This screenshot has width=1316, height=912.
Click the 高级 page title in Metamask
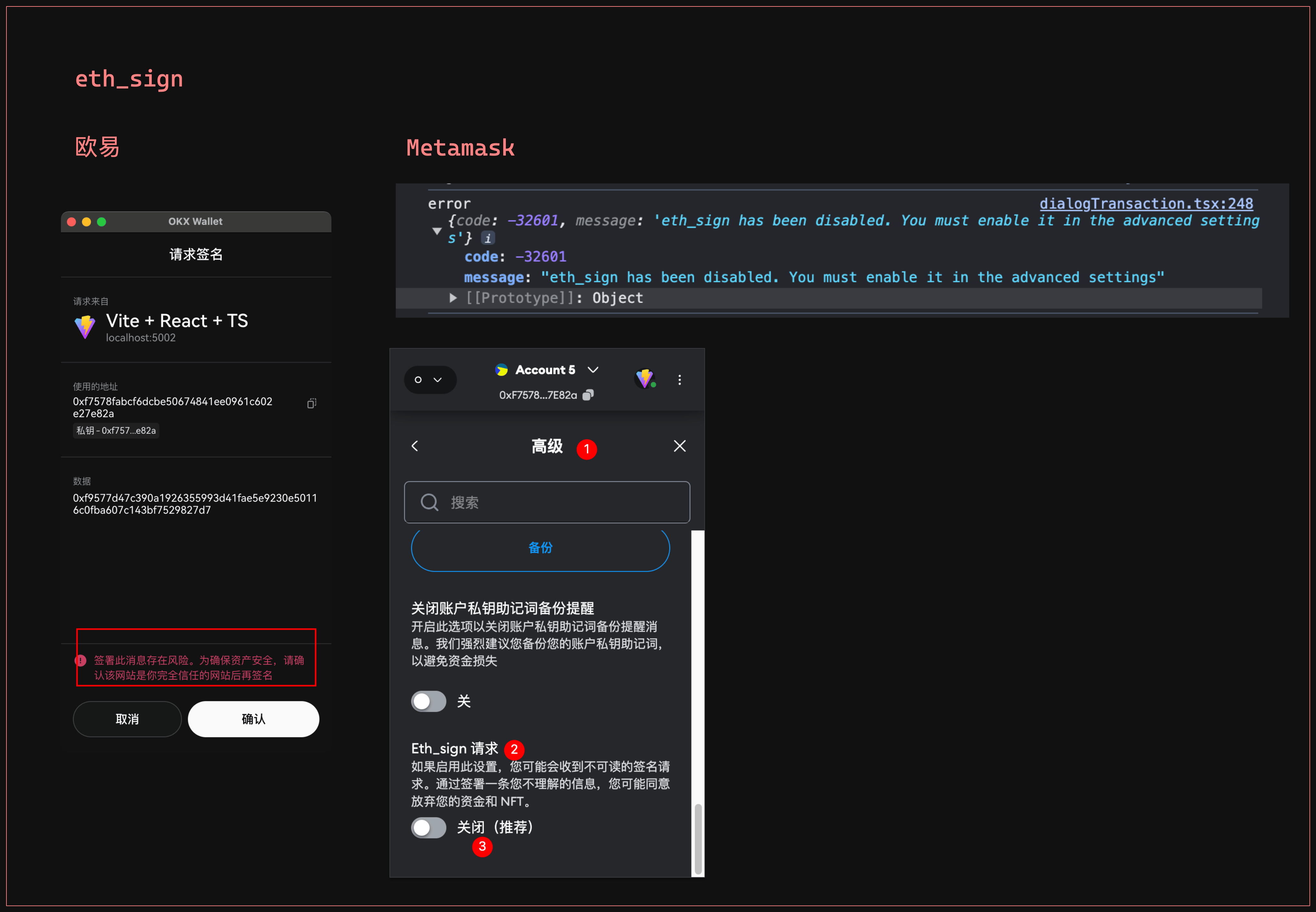547,446
